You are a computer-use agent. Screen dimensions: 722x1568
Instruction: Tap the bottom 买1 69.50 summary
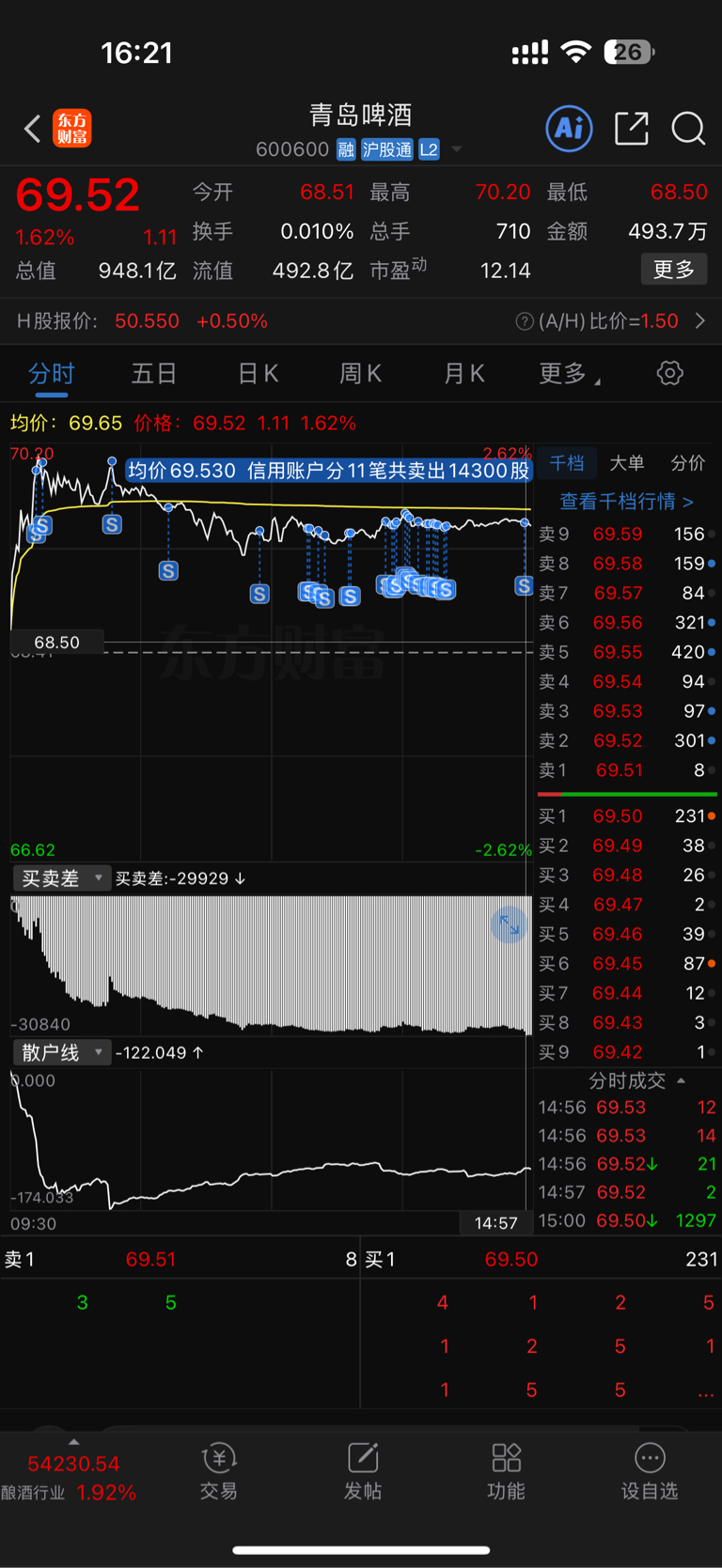coord(541,1260)
